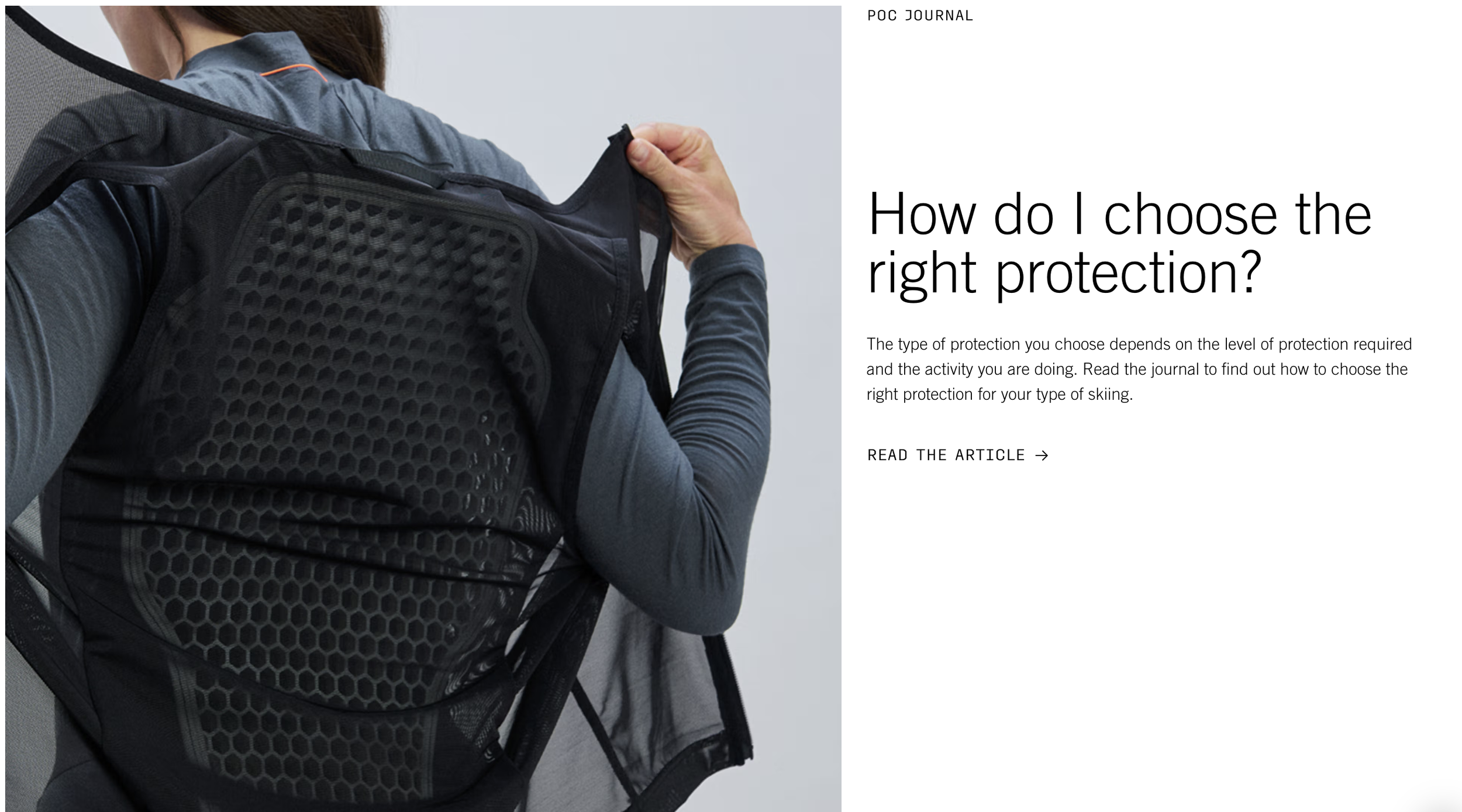Select the POC JOURNAL label

920,16
